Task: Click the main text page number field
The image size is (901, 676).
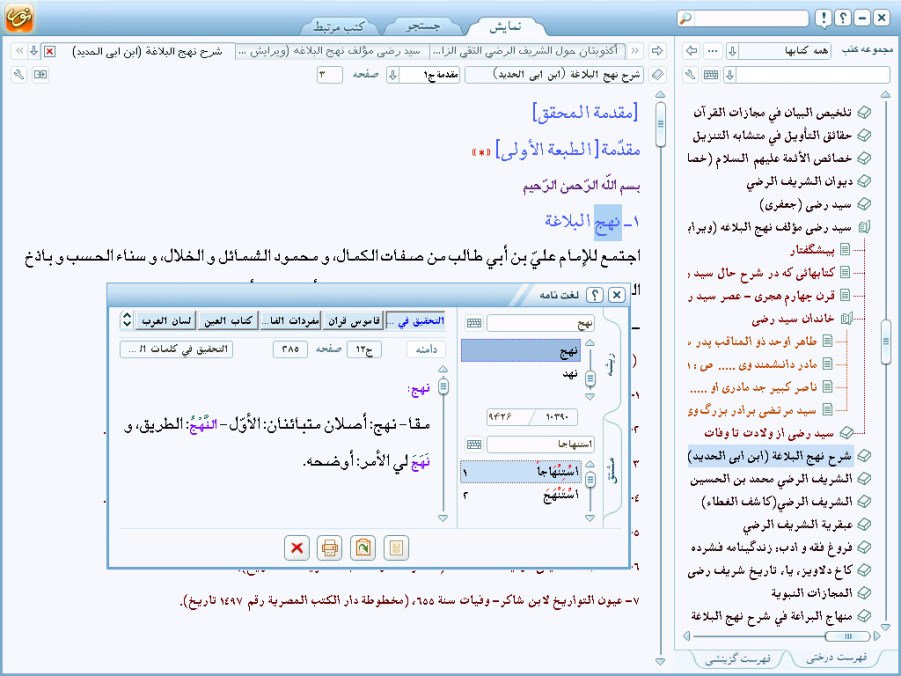Action: (x=329, y=75)
